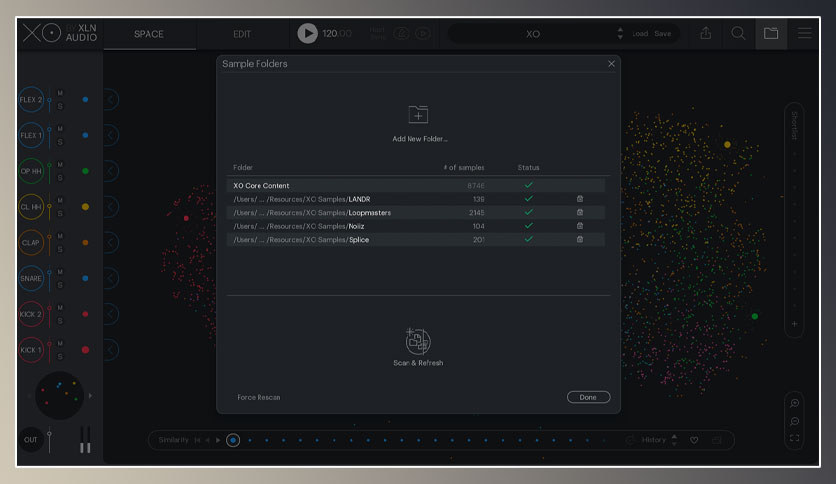
Task: Expand the KICK 1 channel arrow
Action: click(110, 350)
